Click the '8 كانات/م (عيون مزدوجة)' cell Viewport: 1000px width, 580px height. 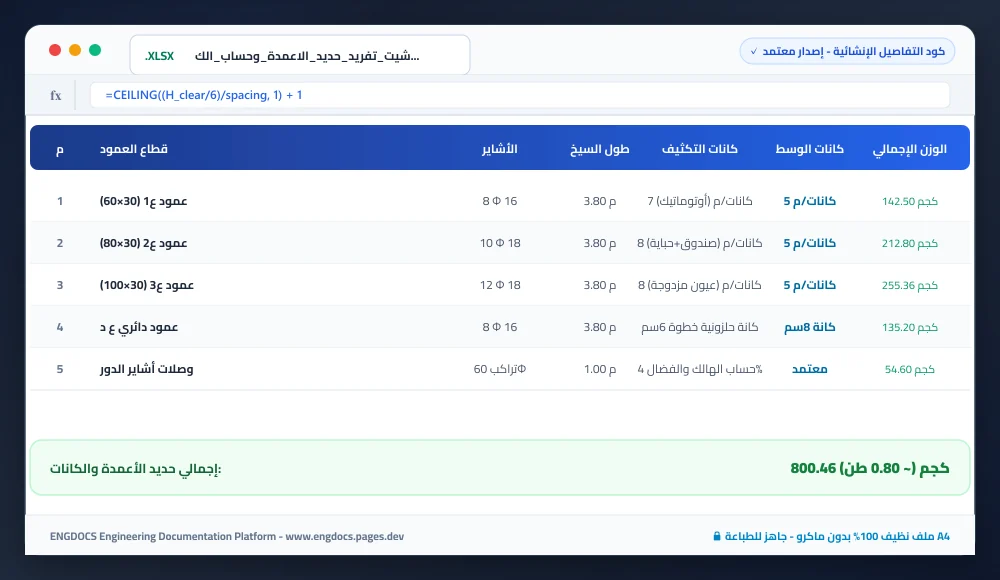point(700,285)
